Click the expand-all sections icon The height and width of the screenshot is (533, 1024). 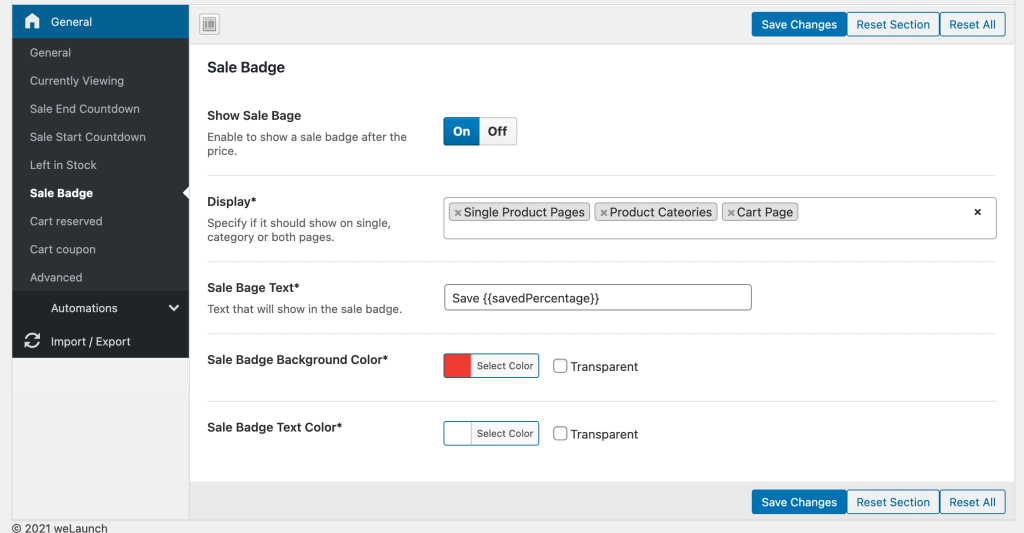(209, 24)
